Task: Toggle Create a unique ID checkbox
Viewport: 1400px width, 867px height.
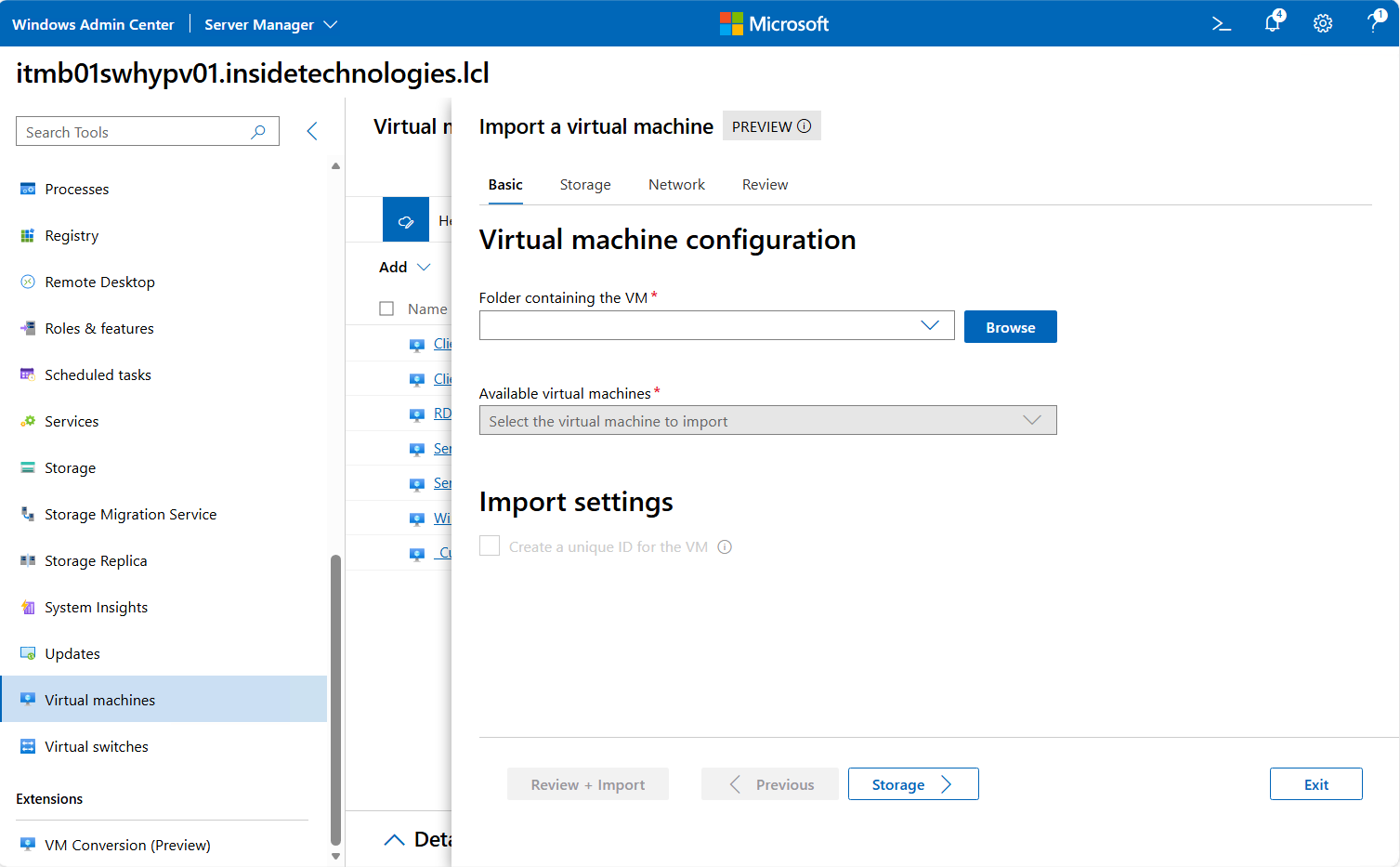Action: [490, 546]
